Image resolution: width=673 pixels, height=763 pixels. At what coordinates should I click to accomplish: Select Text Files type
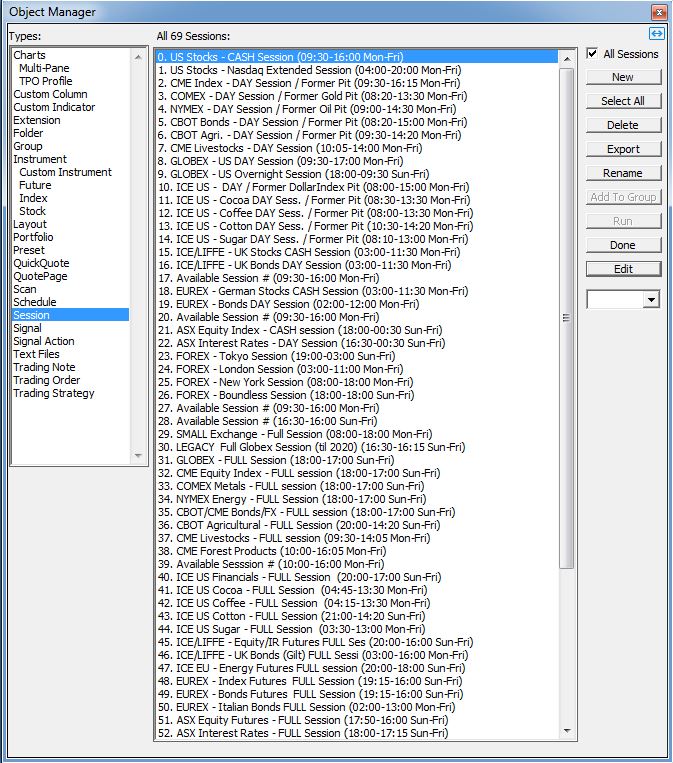point(36,354)
